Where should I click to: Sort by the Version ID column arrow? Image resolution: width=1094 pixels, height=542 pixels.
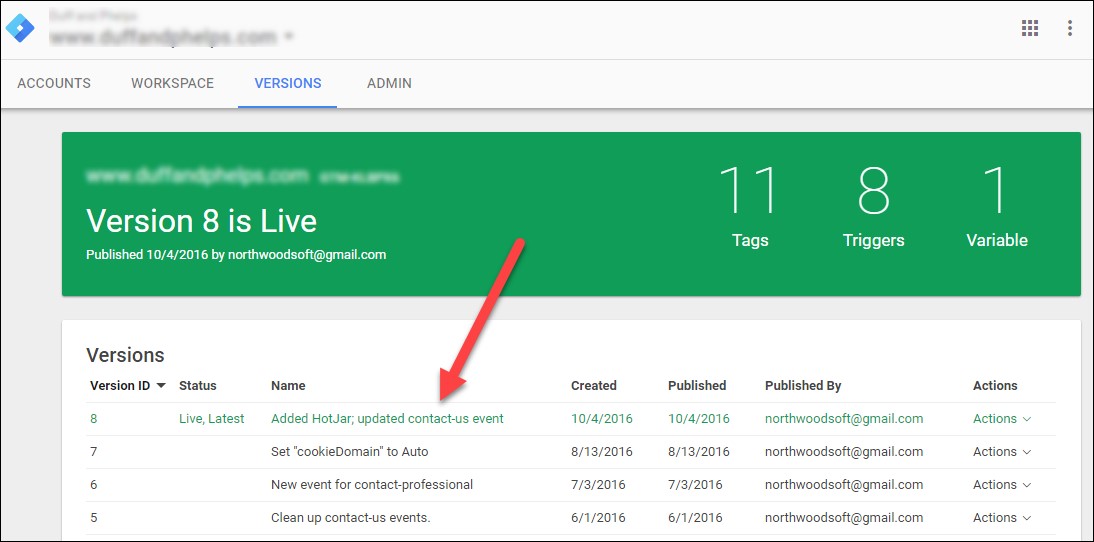click(x=161, y=386)
